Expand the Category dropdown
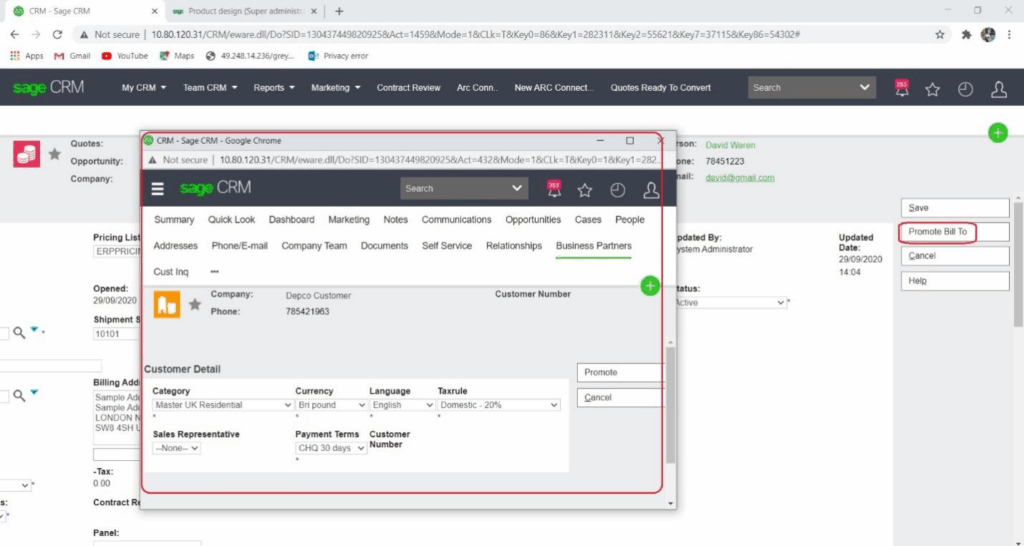Viewport: 1024px width, 546px height. [222, 405]
